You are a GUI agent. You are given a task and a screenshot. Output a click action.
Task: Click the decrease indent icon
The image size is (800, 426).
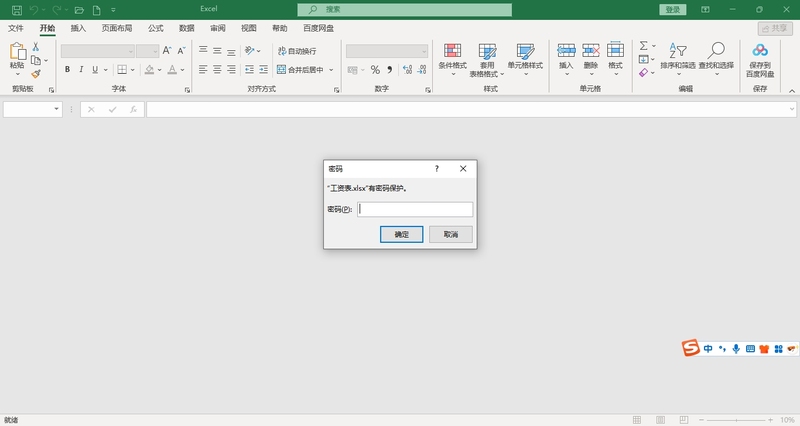coord(249,69)
